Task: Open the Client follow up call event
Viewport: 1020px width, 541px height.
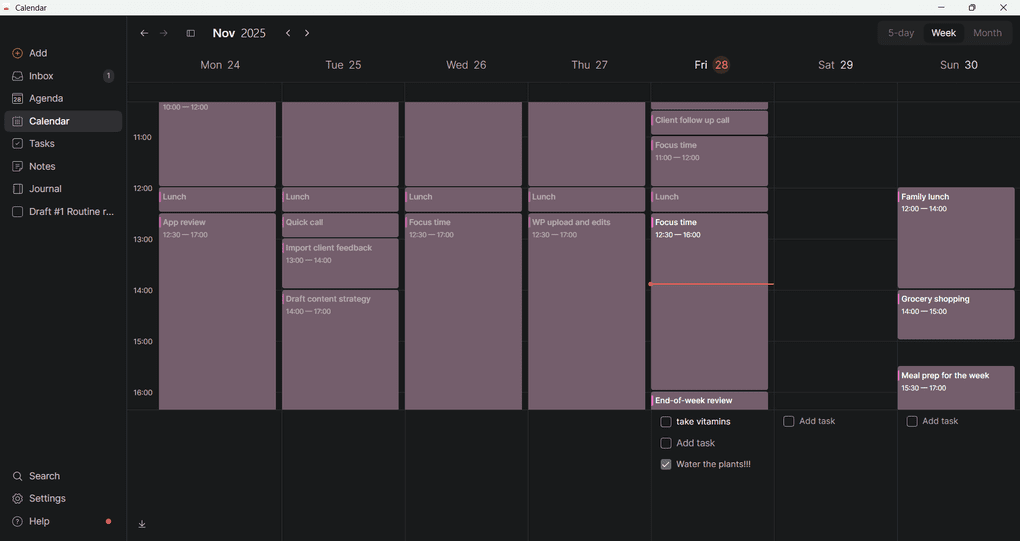Action: click(710, 123)
